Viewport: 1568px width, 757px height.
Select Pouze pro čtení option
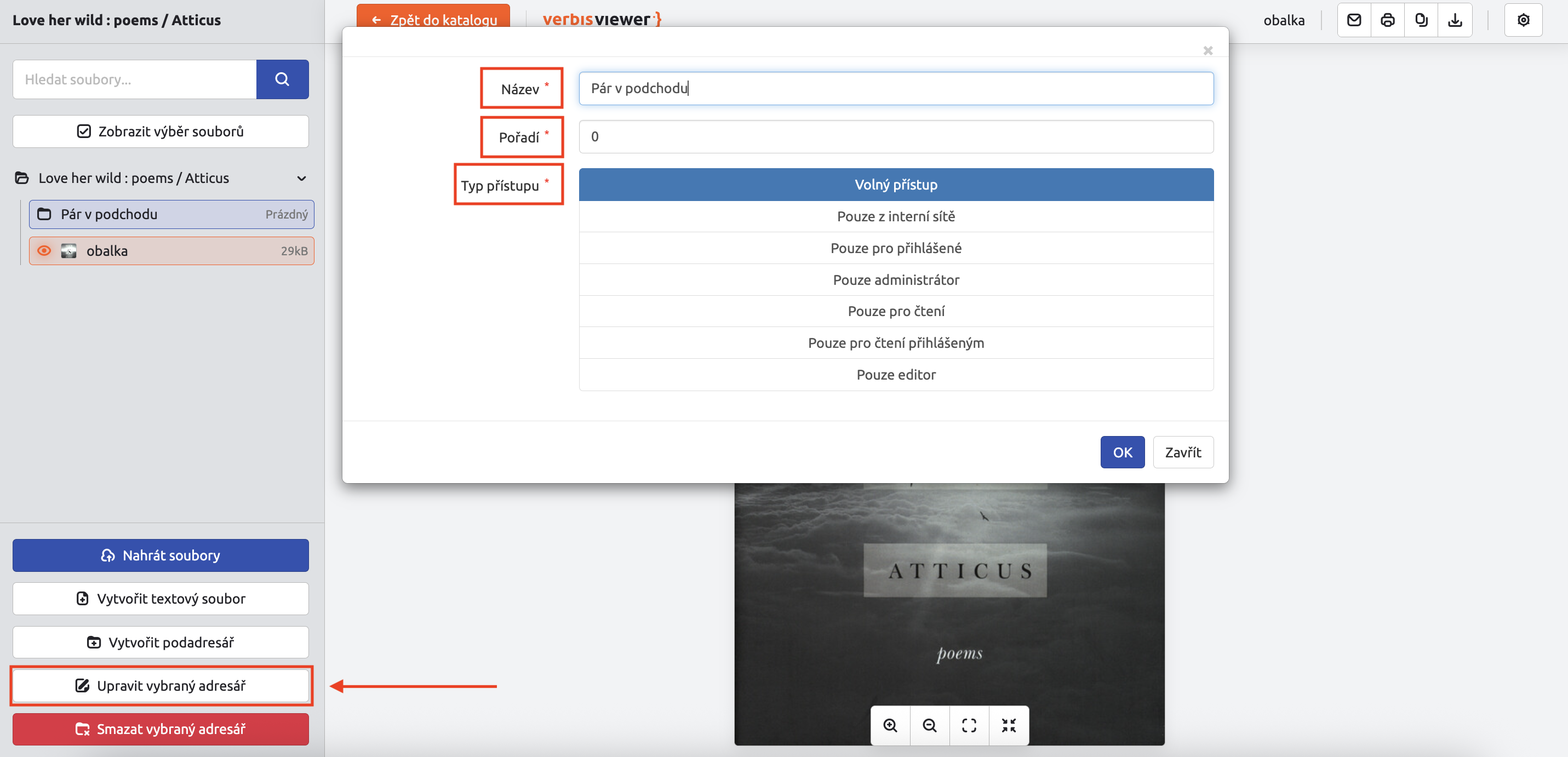[x=896, y=311]
